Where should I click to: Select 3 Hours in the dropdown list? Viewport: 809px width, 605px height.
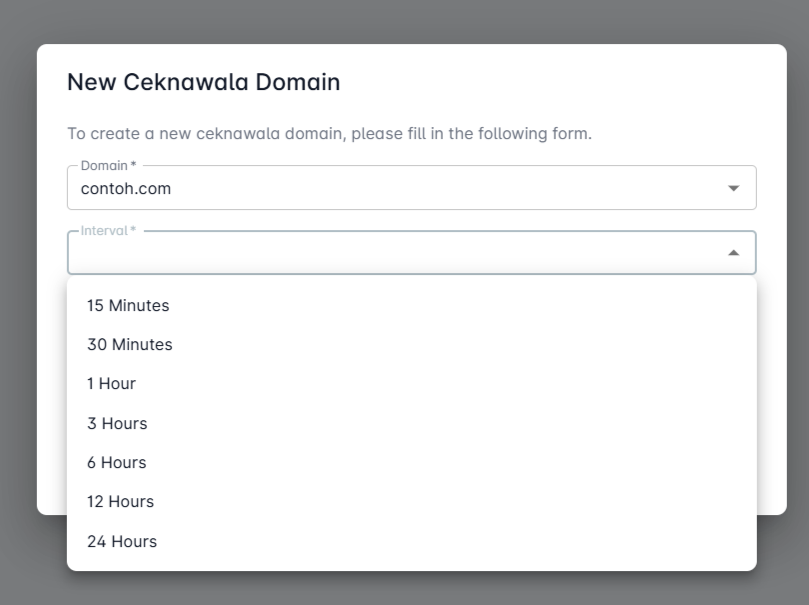pyautogui.click(x=117, y=424)
